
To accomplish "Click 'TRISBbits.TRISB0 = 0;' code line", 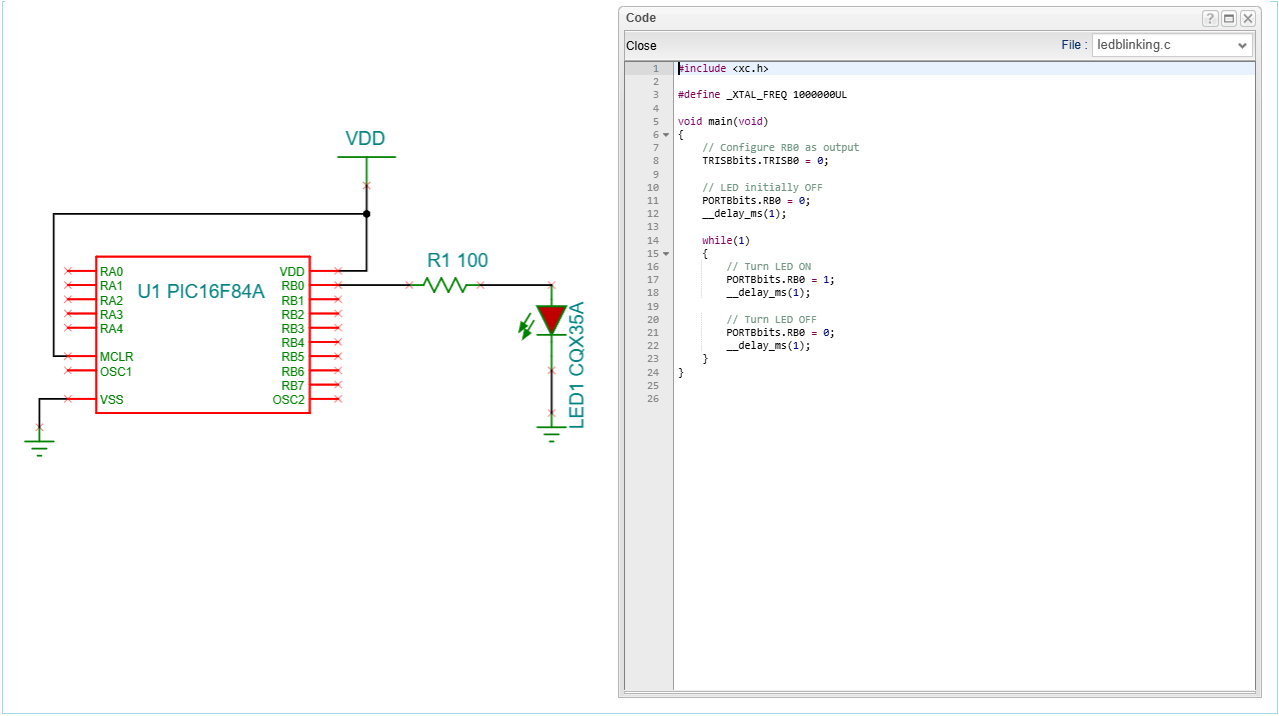I will (x=766, y=161).
